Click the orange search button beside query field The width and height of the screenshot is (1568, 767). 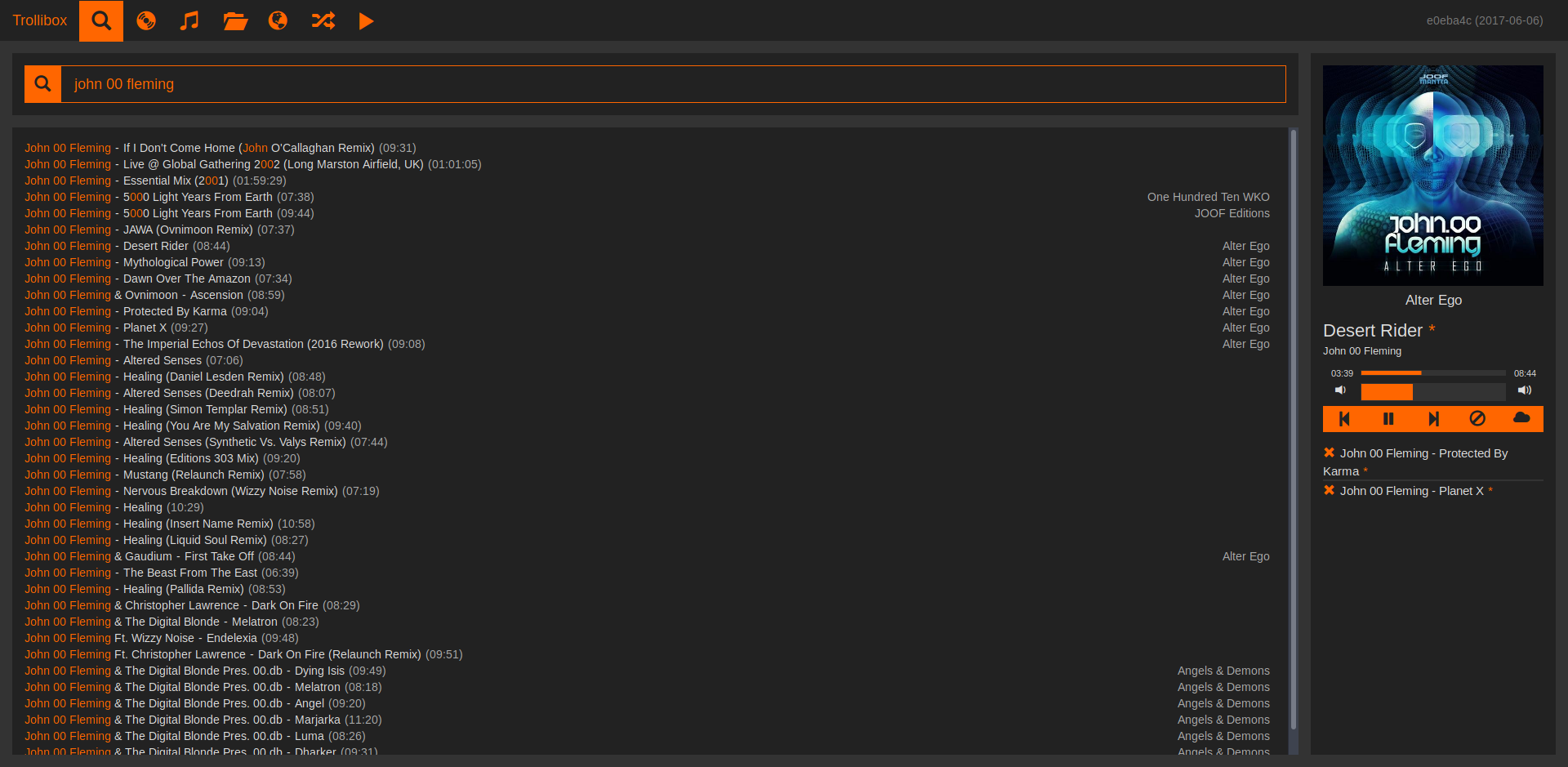tap(43, 84)
